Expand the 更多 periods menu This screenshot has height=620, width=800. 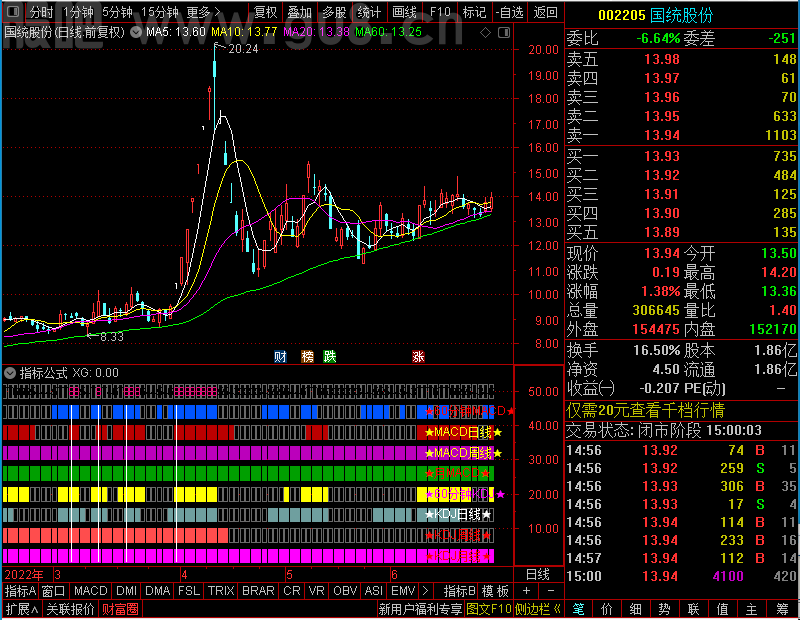pyautogui.click(x=203, y=12)
